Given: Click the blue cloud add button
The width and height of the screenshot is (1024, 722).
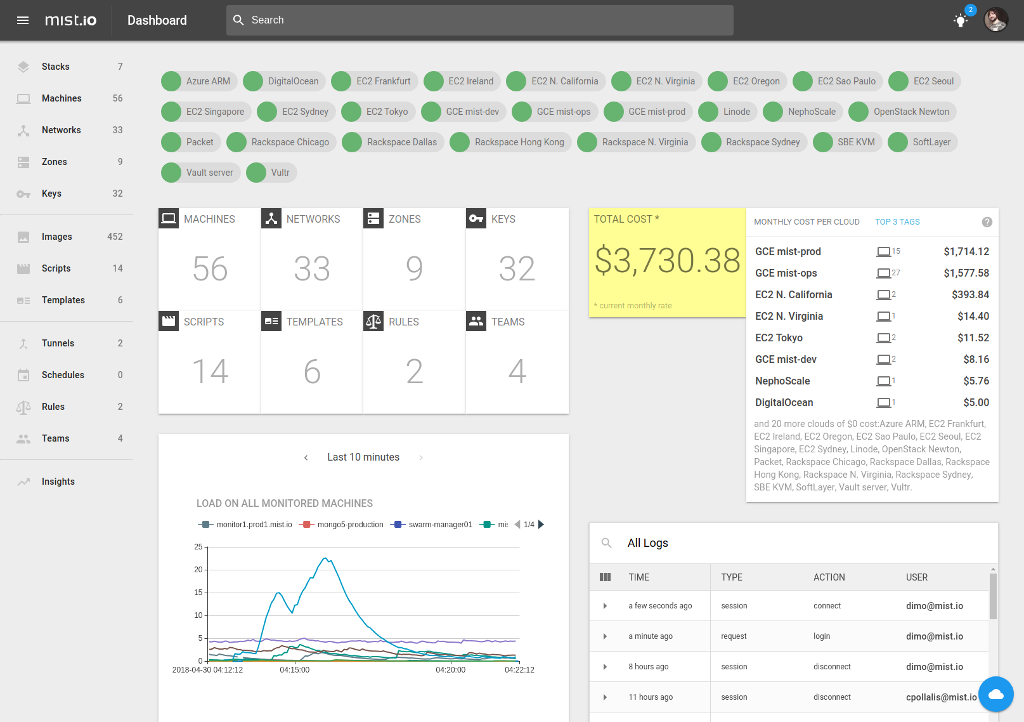Looking at the screenshot, I should click(995, 694).
